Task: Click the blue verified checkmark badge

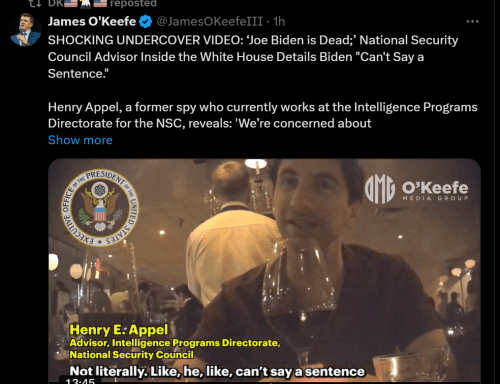Action: (145, 22)
